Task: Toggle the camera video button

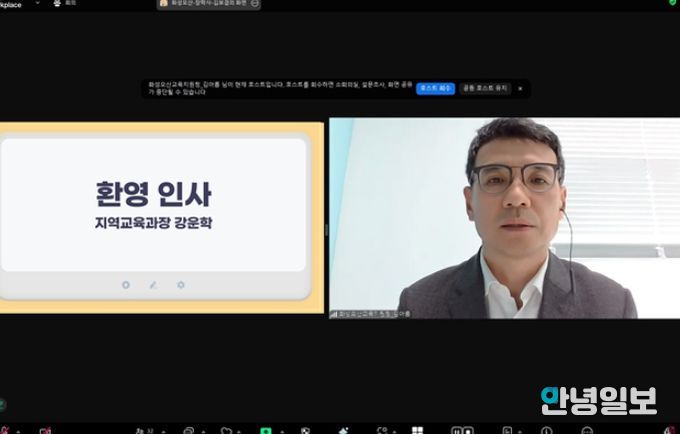Action: point(45,431)
